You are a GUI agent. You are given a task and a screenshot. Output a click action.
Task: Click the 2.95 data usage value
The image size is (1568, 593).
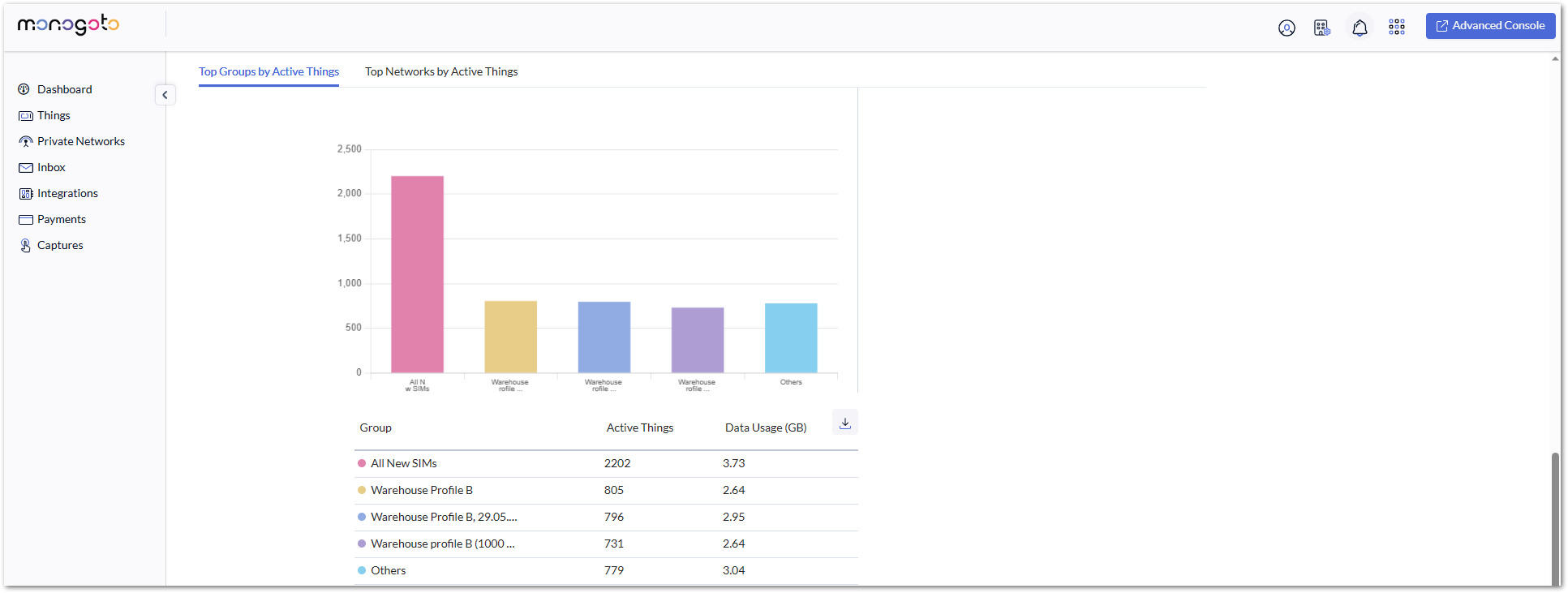(x=734, y=517)
